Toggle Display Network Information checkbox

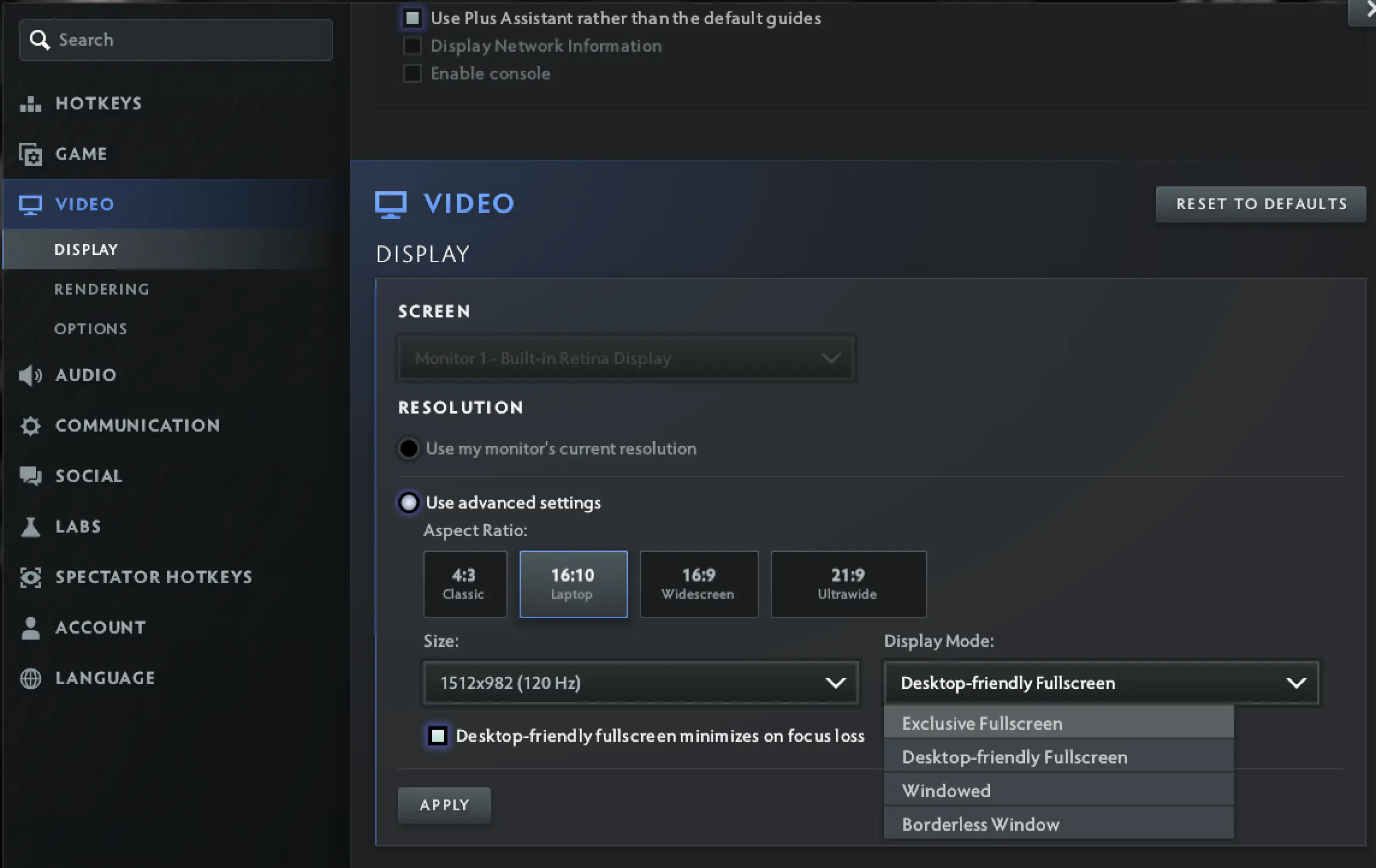[x=413, y=46]
